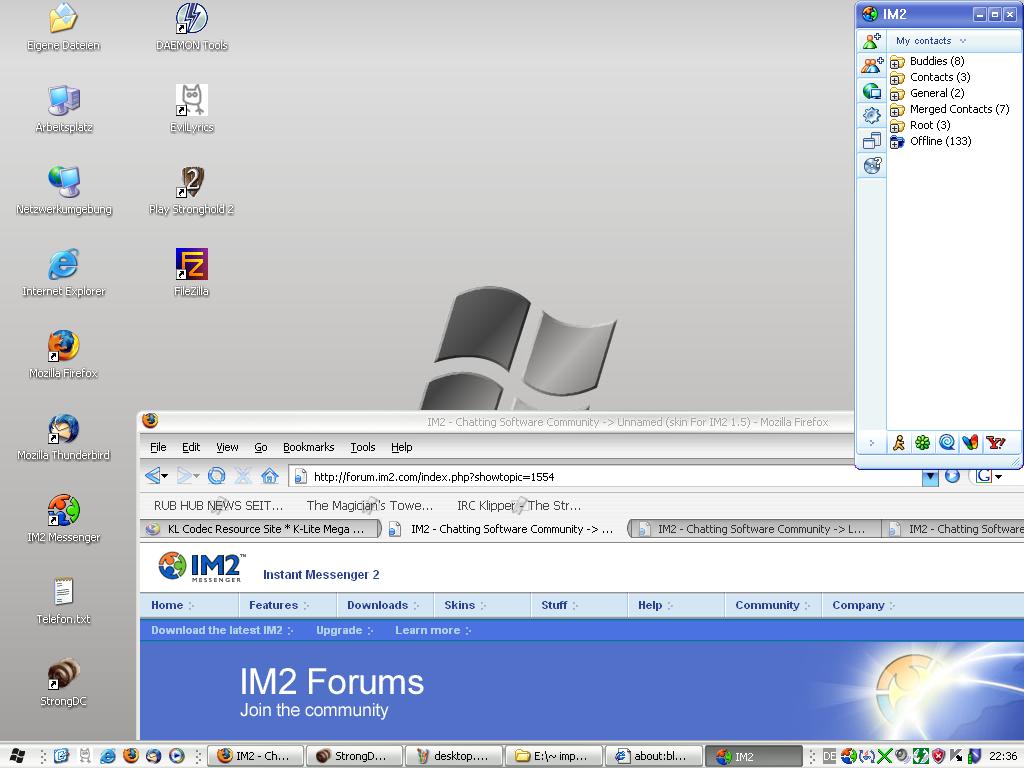Click the add contact icon in IM2

[x=872, y=41]
